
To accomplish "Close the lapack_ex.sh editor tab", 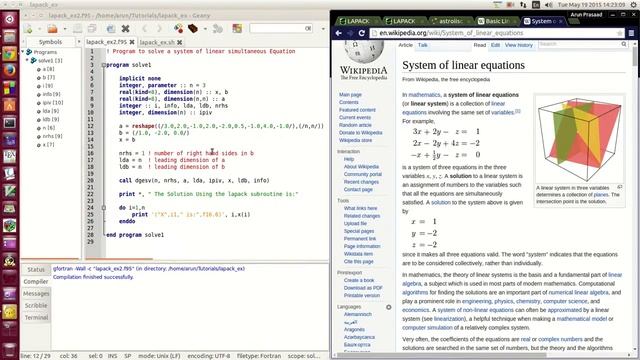I will (x=180, y=42).
